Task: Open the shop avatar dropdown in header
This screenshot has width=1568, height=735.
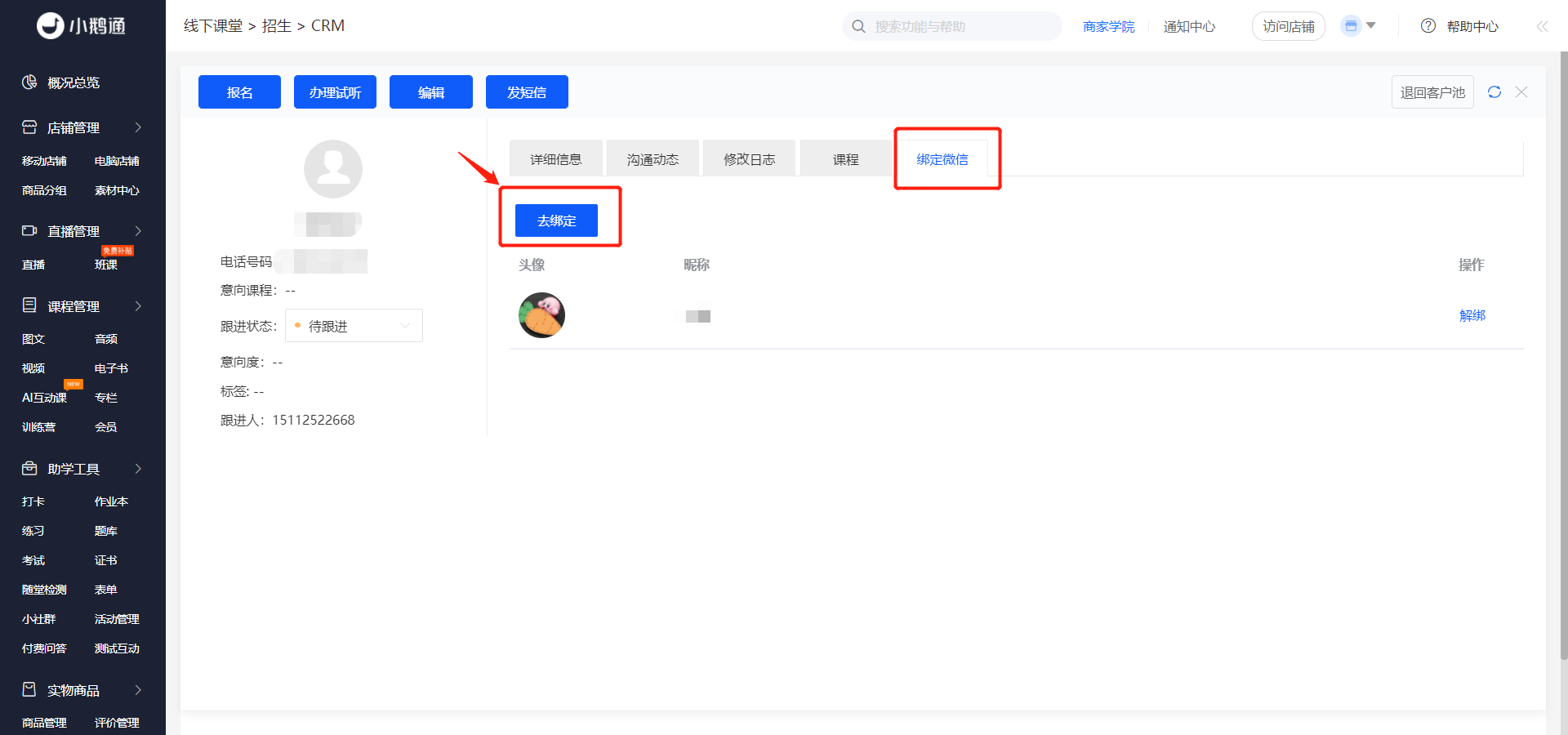Action: click(x=1359, y=26)
